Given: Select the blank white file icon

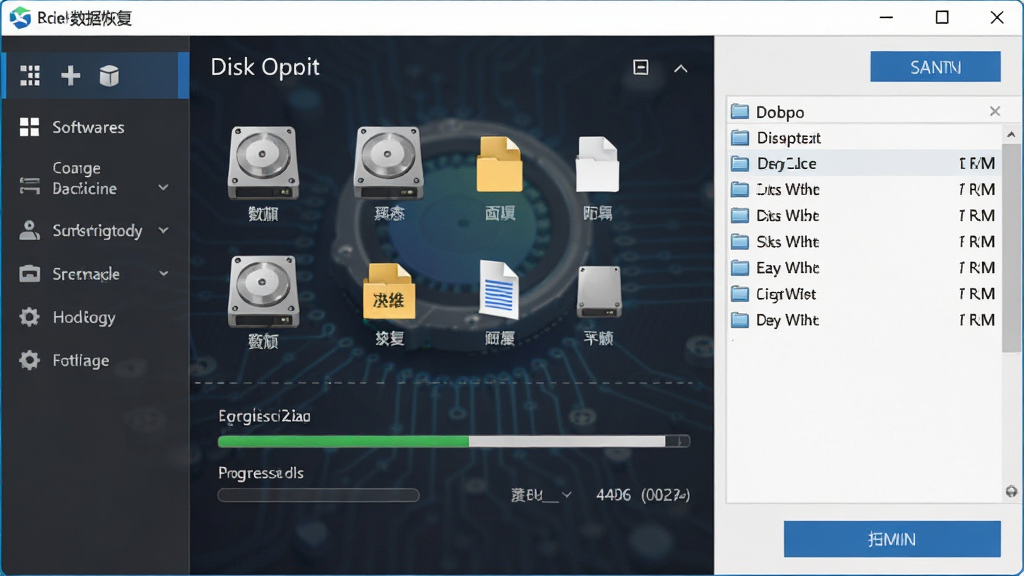Looking at the screenshot, I should pos(598,164).
